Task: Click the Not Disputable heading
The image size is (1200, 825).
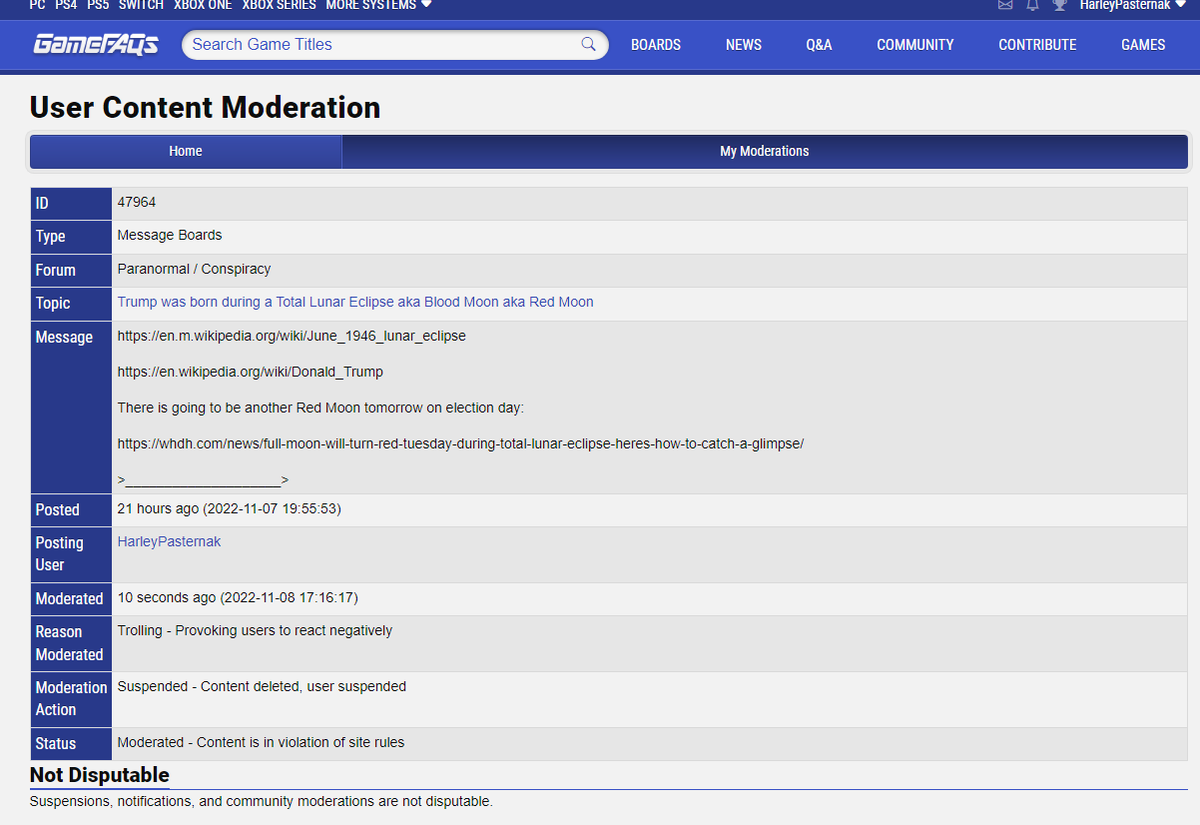Action: pos(99,775)
